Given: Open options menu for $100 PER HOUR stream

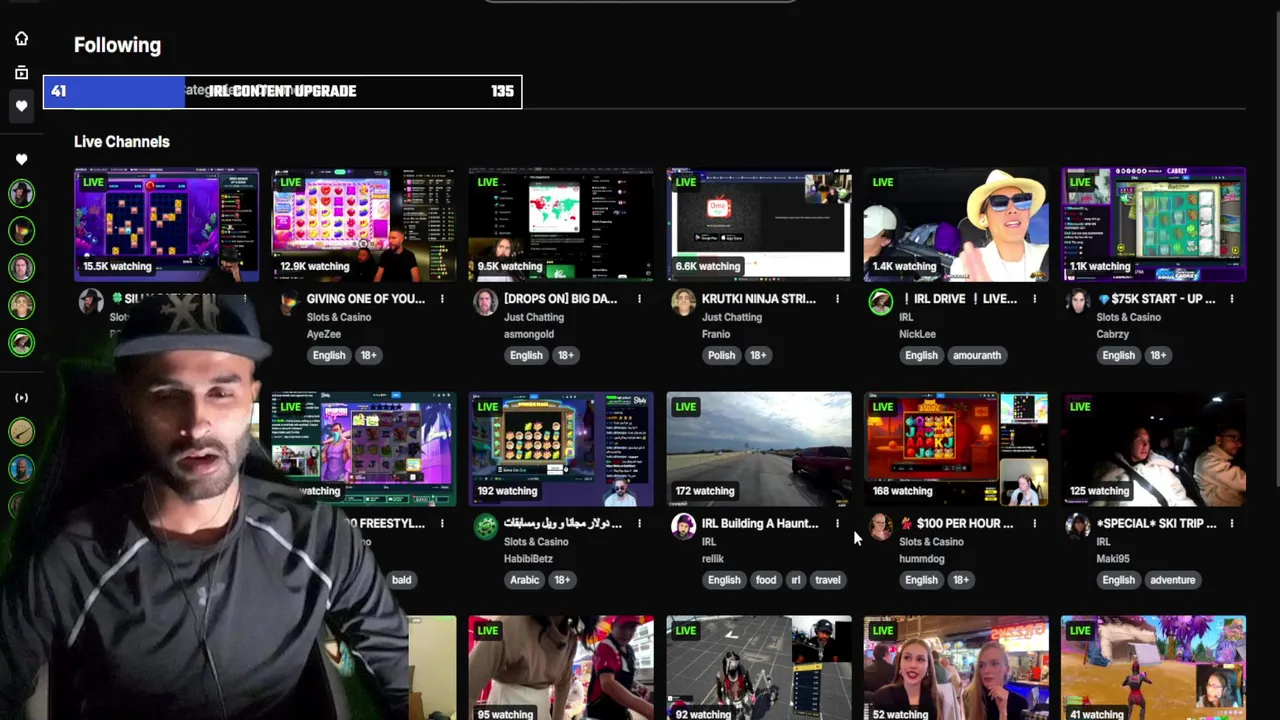Looking at the screenshot, I should coord(1034,523).
